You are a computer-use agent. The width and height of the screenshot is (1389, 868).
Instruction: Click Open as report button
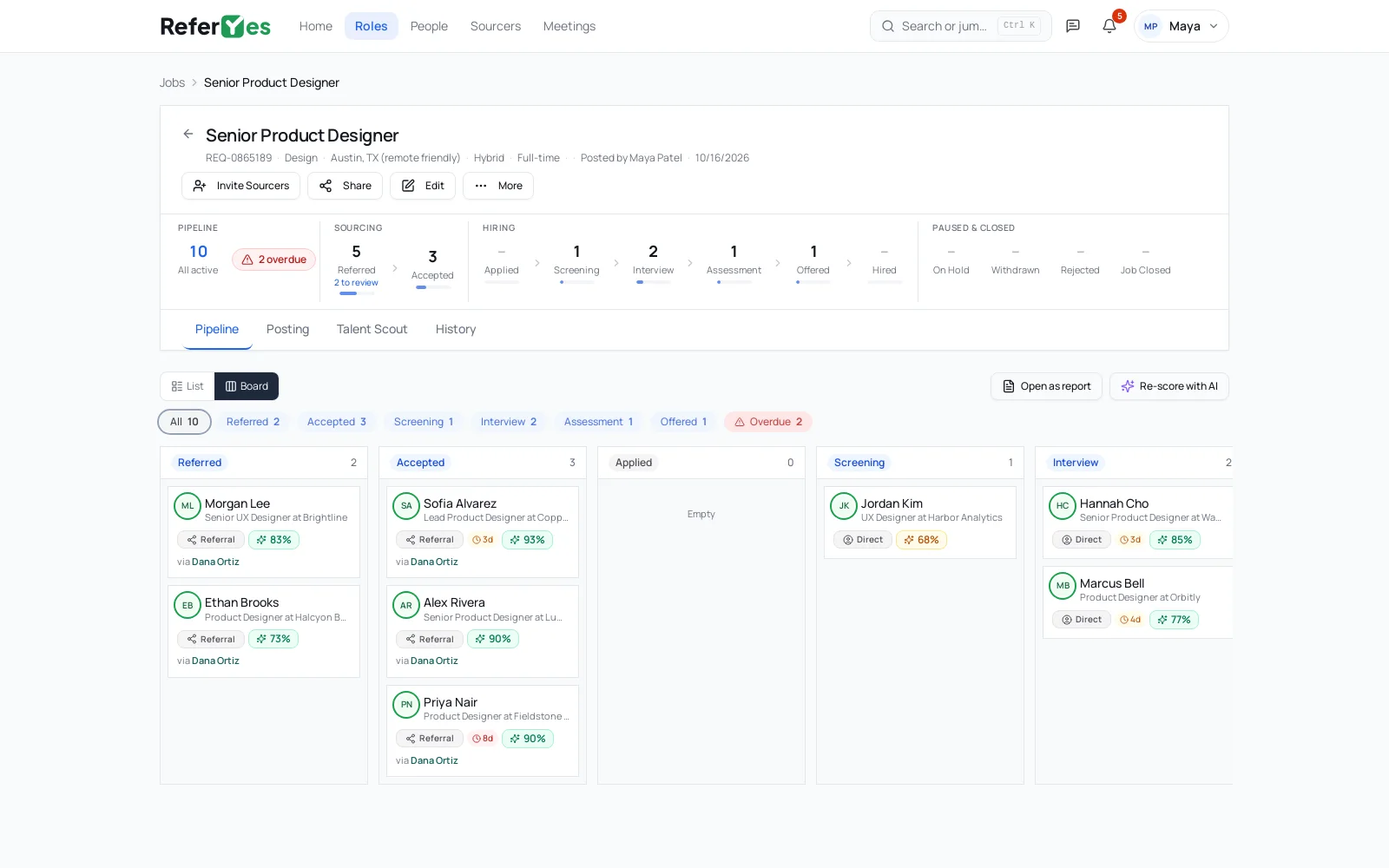(1046, 386)
